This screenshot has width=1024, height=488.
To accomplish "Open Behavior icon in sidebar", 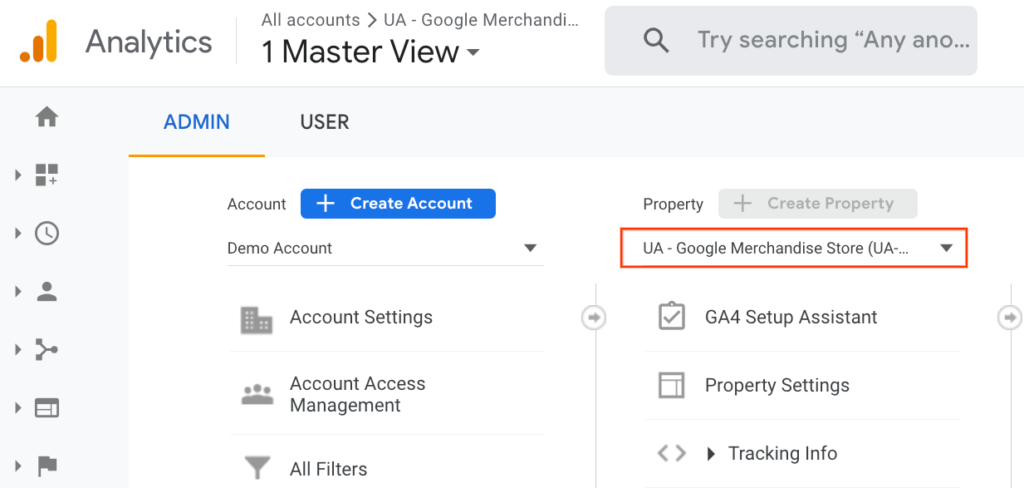I will tap(47, 408).
